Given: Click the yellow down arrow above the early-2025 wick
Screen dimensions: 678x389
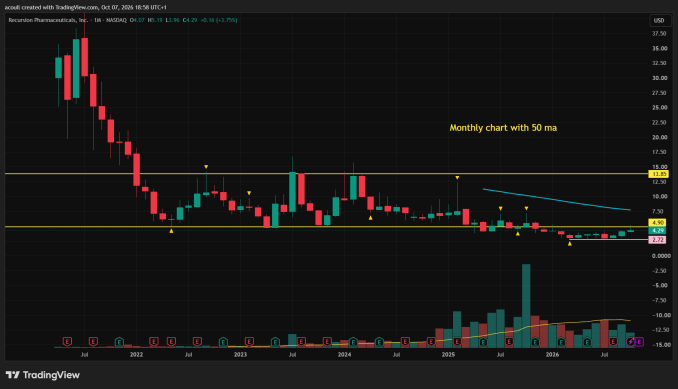Looking at the screenshot, I should click(x=457, y=178).
